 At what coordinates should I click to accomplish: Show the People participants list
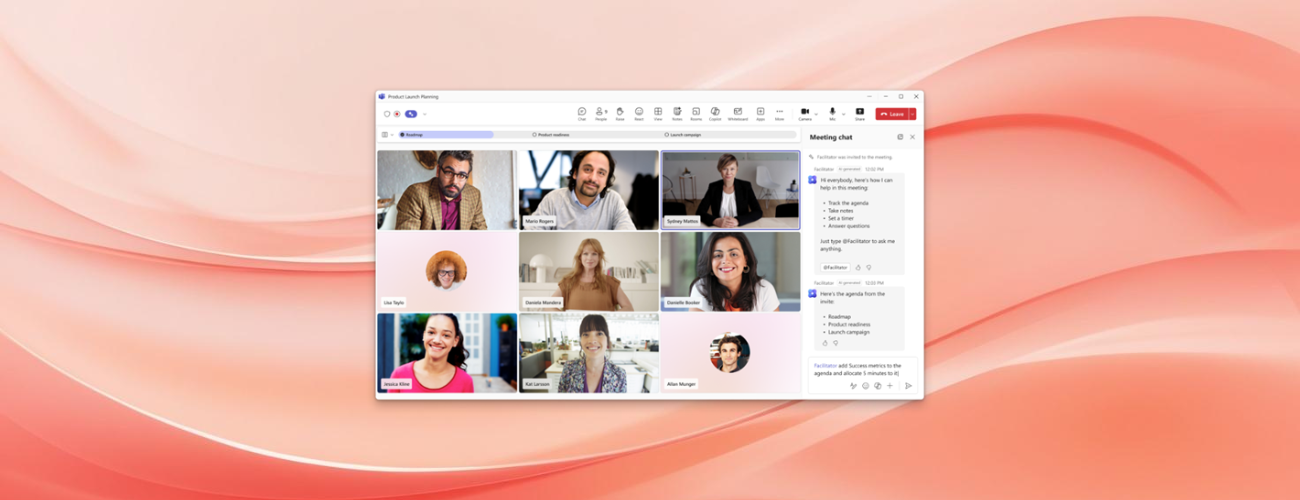pyautogui.click(x=601, y=113)
